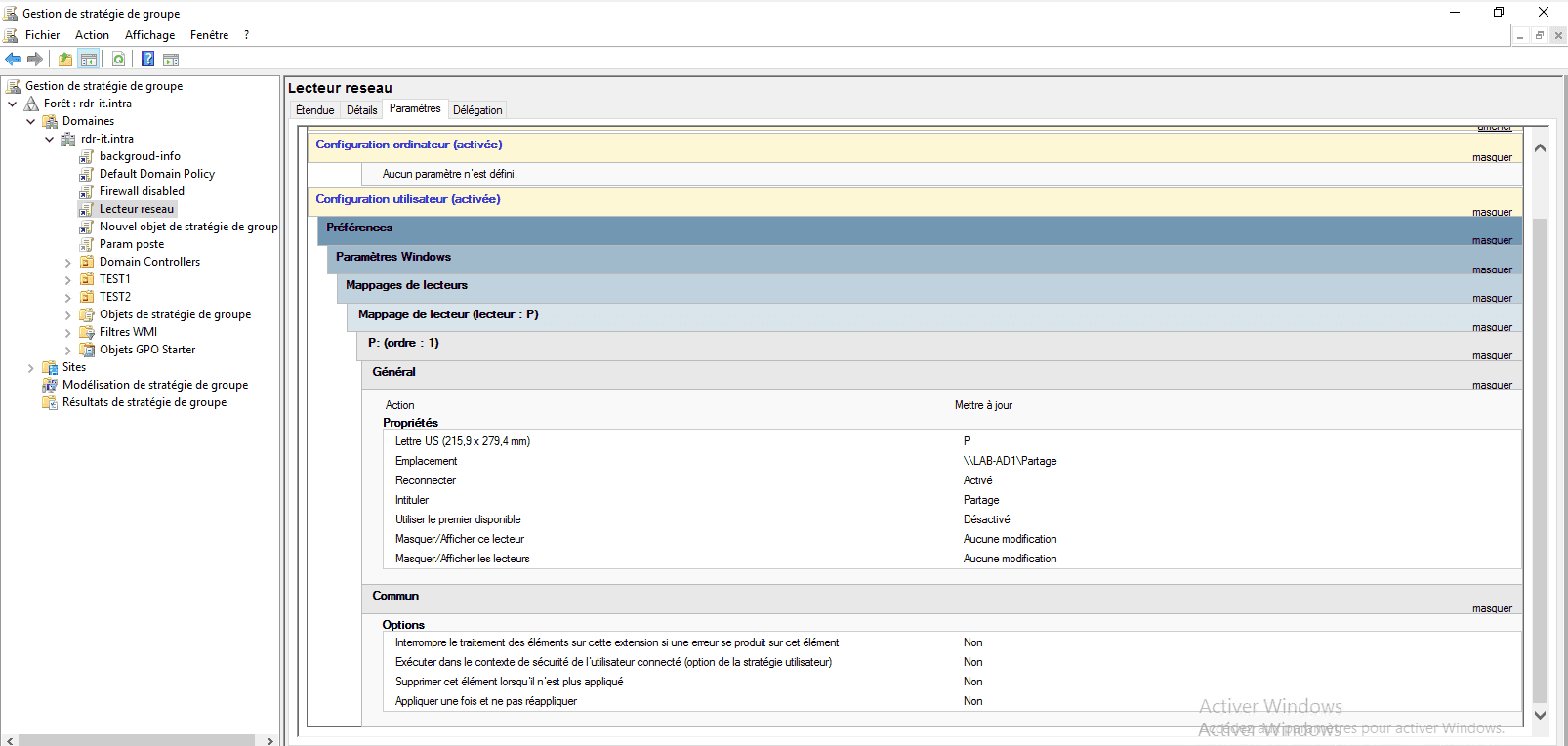Collapse the rdr-it.intra domain node
The image size is (1568, 746).
click(49, 139)
